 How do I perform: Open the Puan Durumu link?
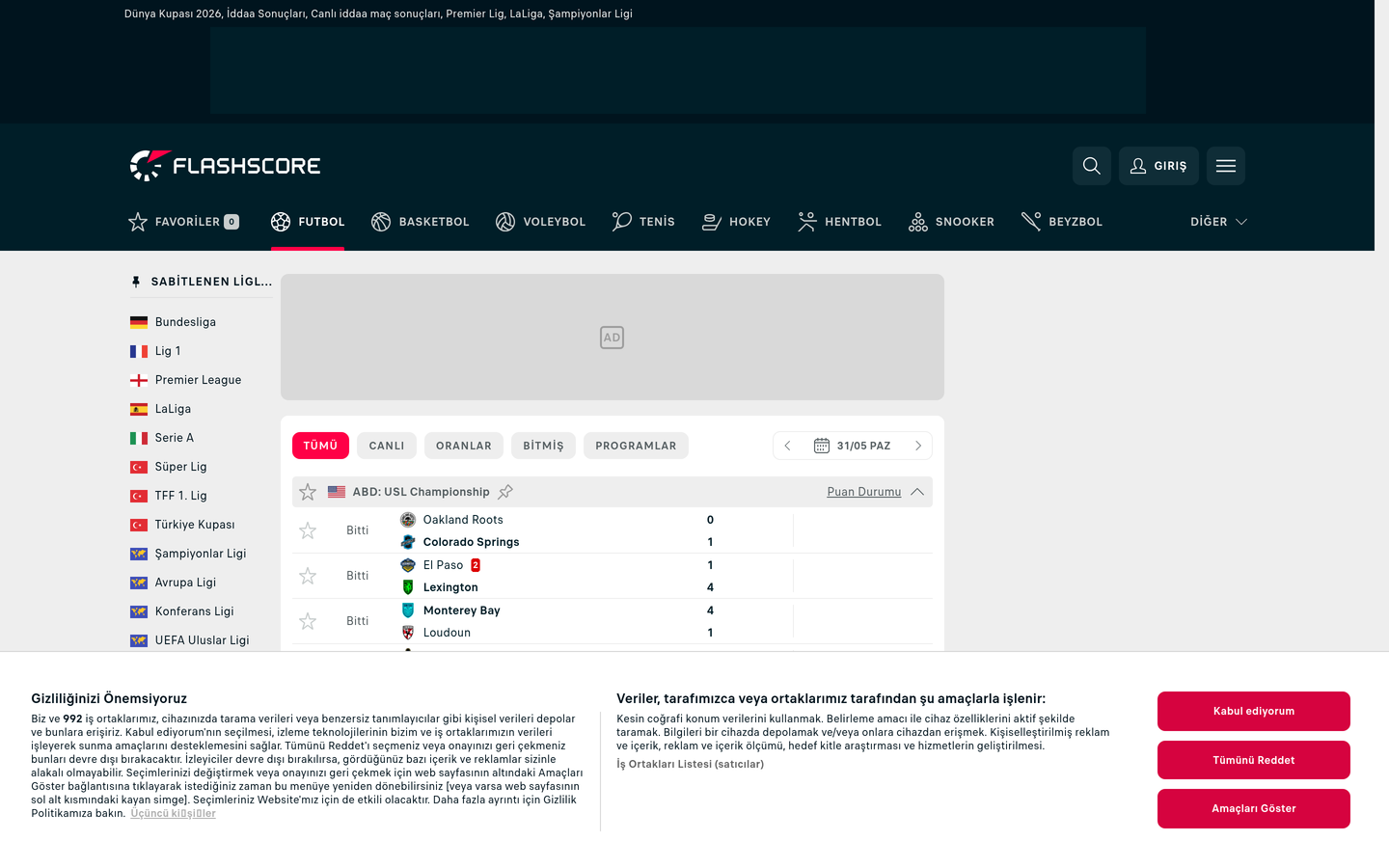point(864,492)
